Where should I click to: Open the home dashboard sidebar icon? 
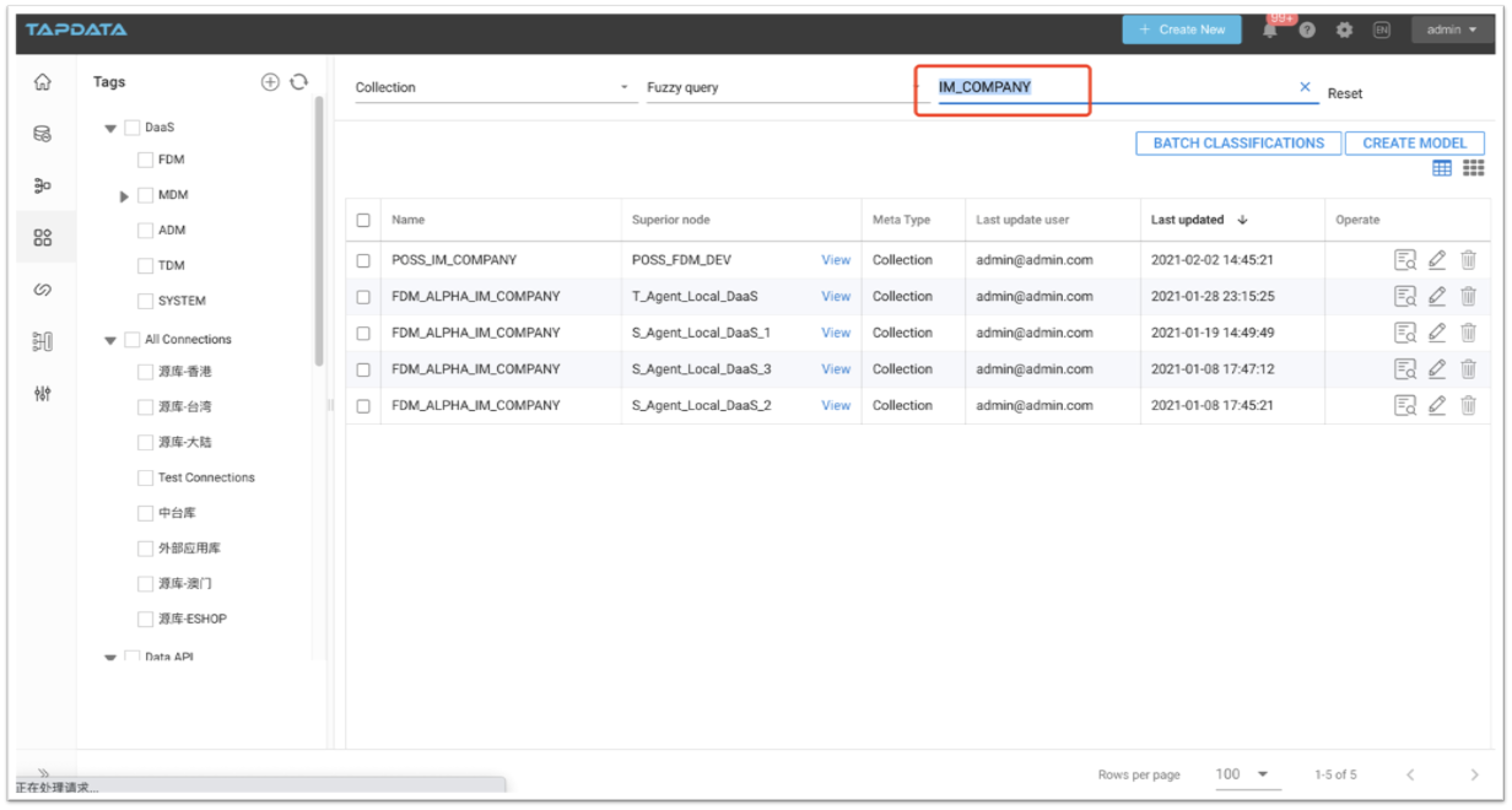42,82
